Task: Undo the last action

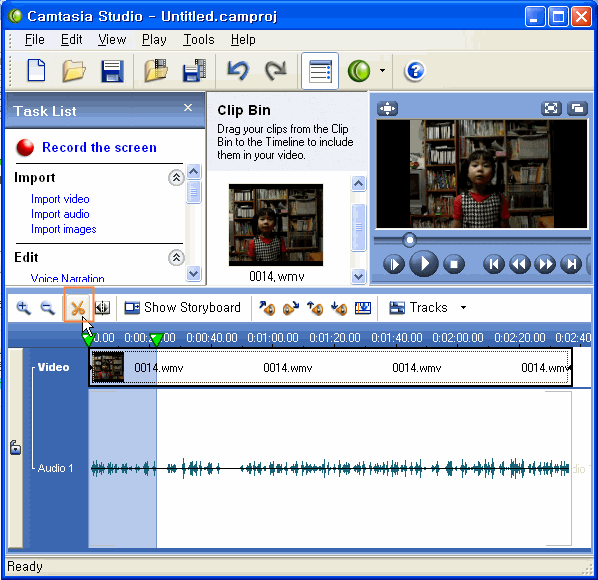Action: coord(238,71)
